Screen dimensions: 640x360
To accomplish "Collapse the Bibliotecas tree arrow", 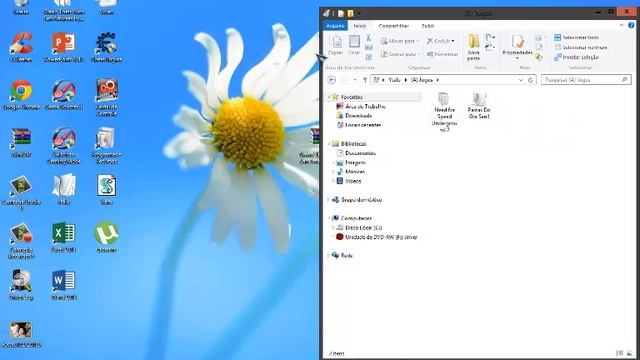I will point(329,144).
